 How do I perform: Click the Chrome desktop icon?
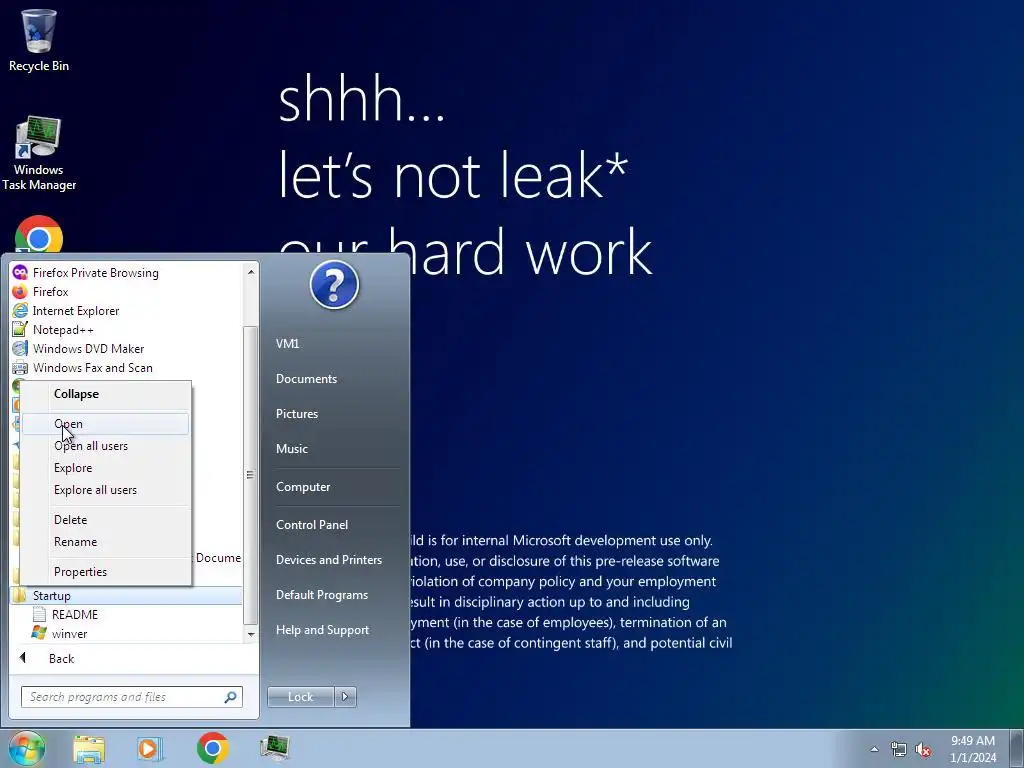click(39, 235)
